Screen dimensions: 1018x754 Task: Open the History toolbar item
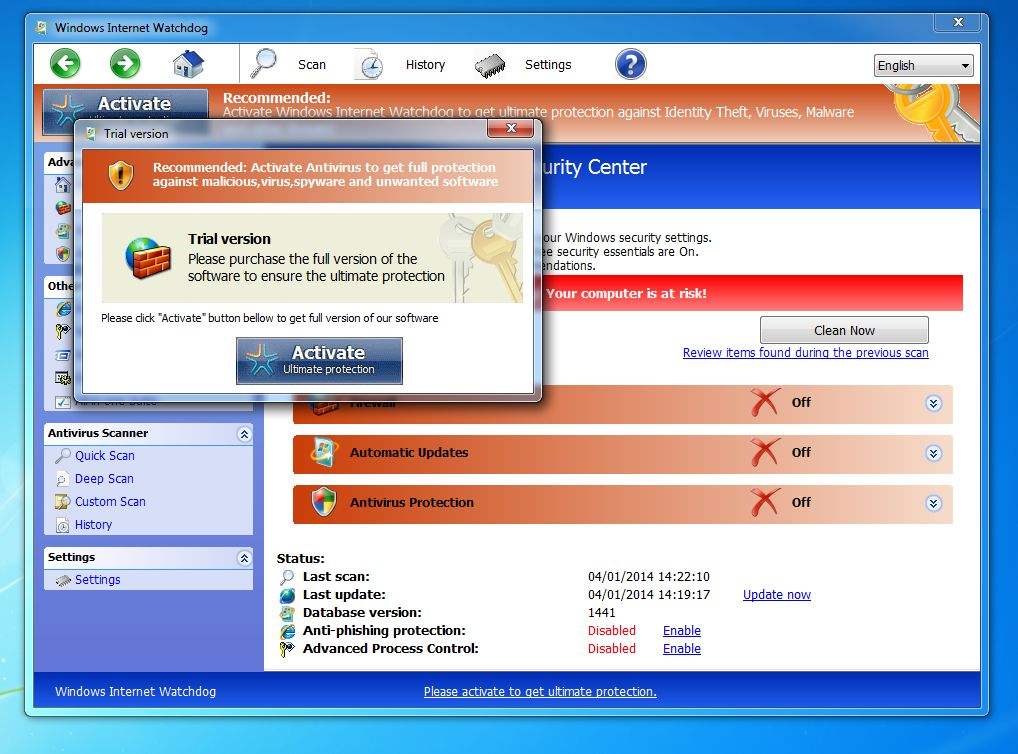[425, 64]
